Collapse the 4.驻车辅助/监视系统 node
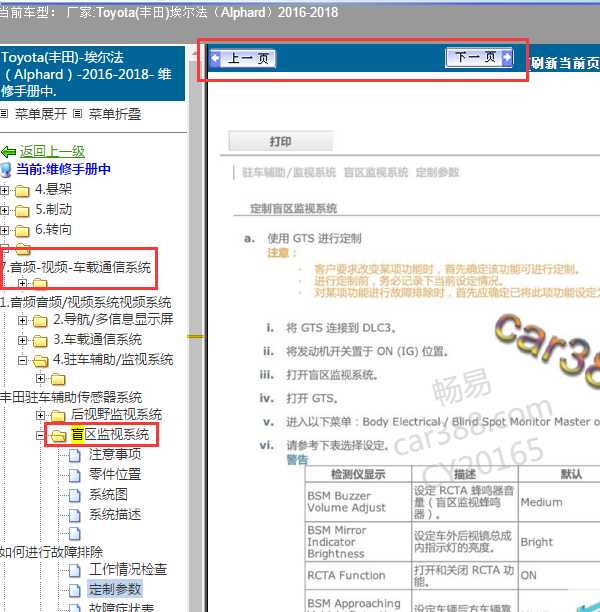The image size is (600, 612). coord(22,360)
